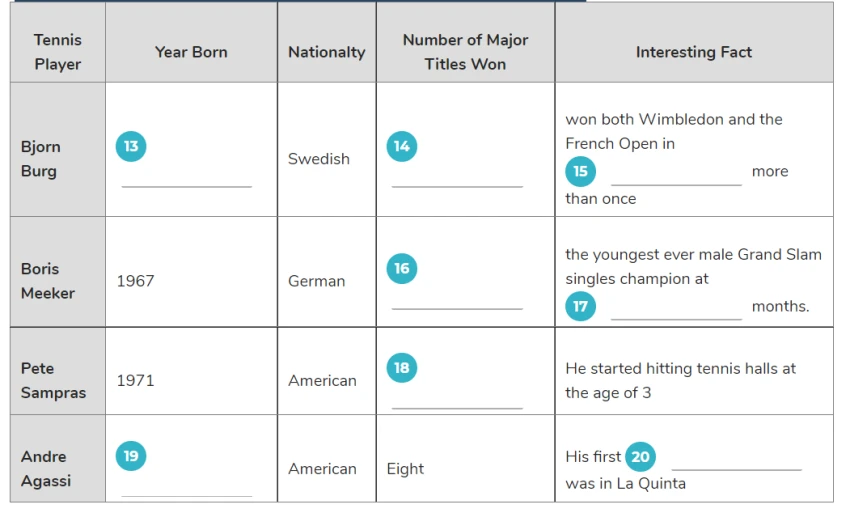This screenshot has width=850, height=513.
Task: Click the number 17 badge
Action: 581,306
